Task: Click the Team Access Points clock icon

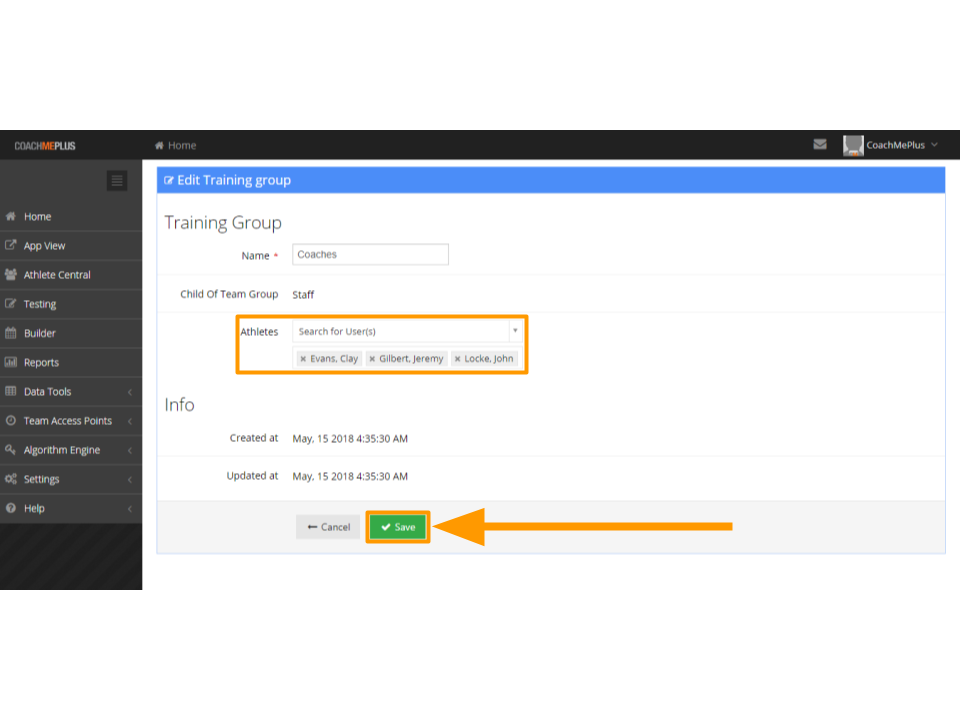Action: (10, 421)
